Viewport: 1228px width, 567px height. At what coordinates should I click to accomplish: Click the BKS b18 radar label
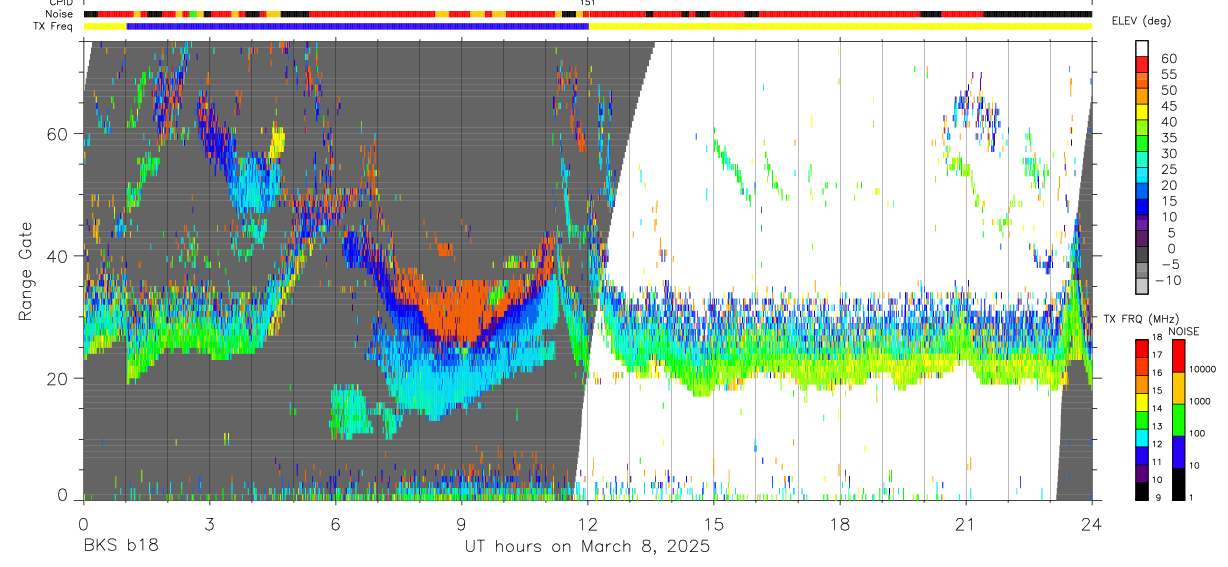[x=119, y=547]
